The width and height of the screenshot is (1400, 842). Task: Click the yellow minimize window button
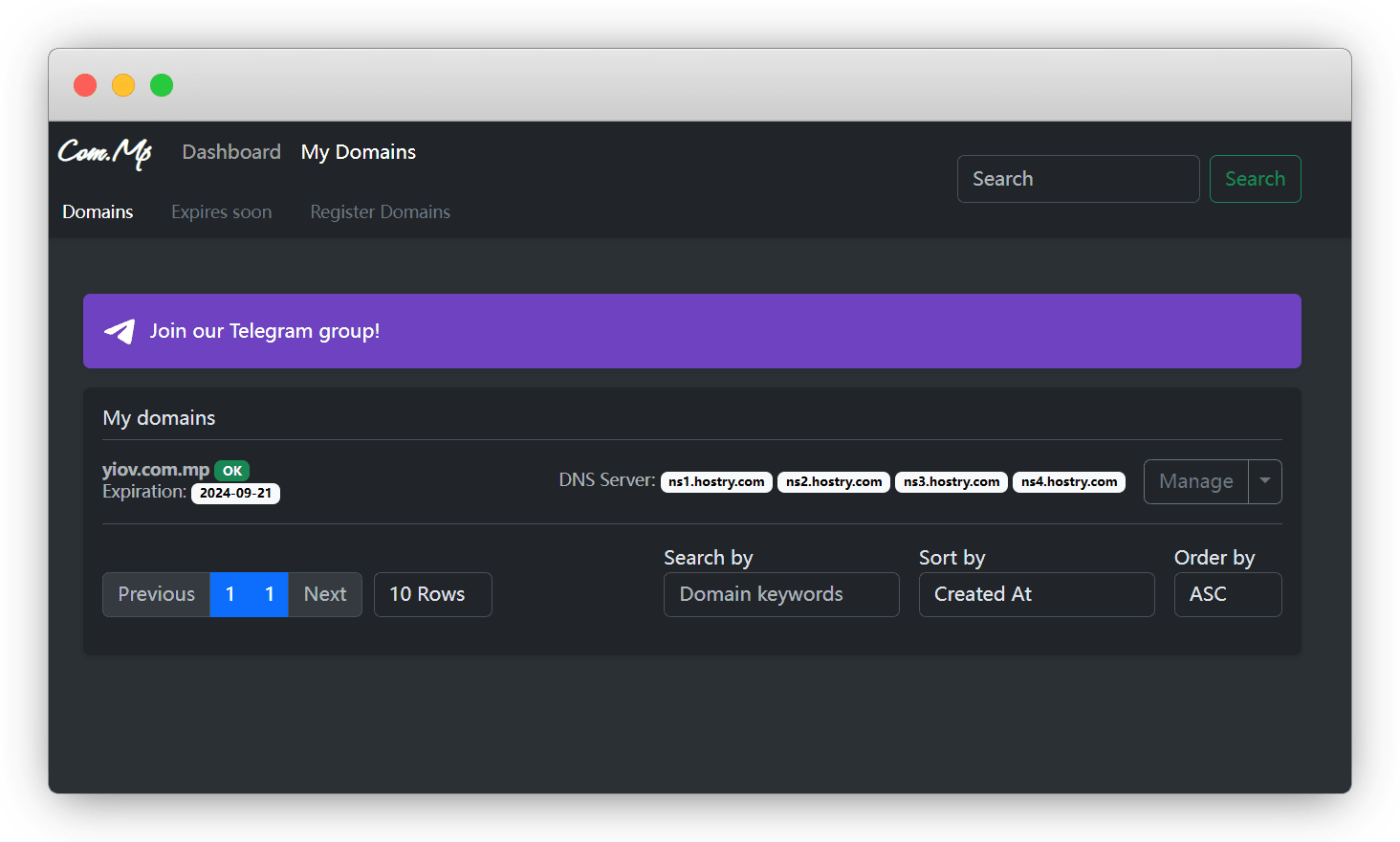click(x=123, y=85)
